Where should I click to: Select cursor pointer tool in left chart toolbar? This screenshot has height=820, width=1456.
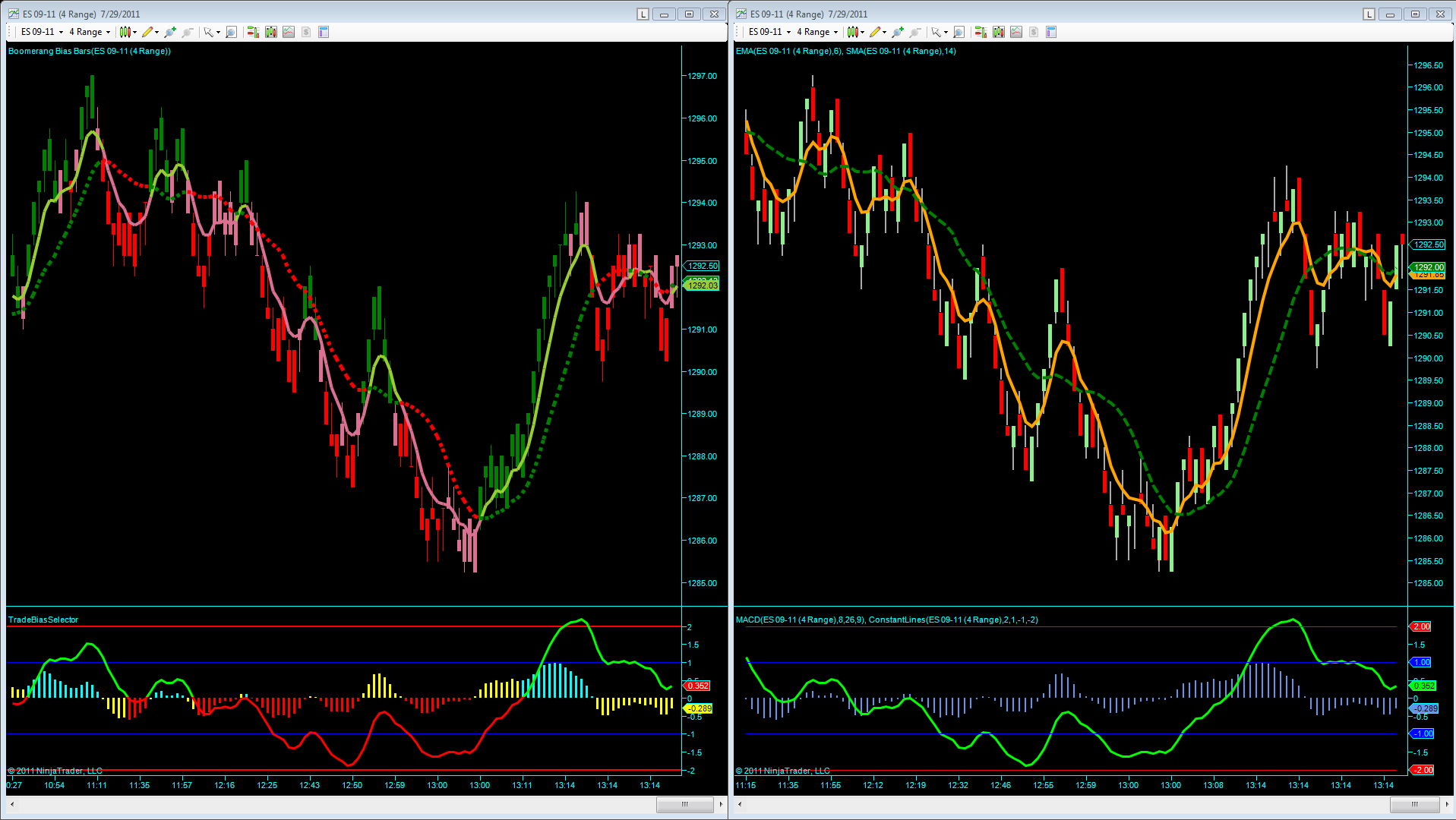pos(208,32)
